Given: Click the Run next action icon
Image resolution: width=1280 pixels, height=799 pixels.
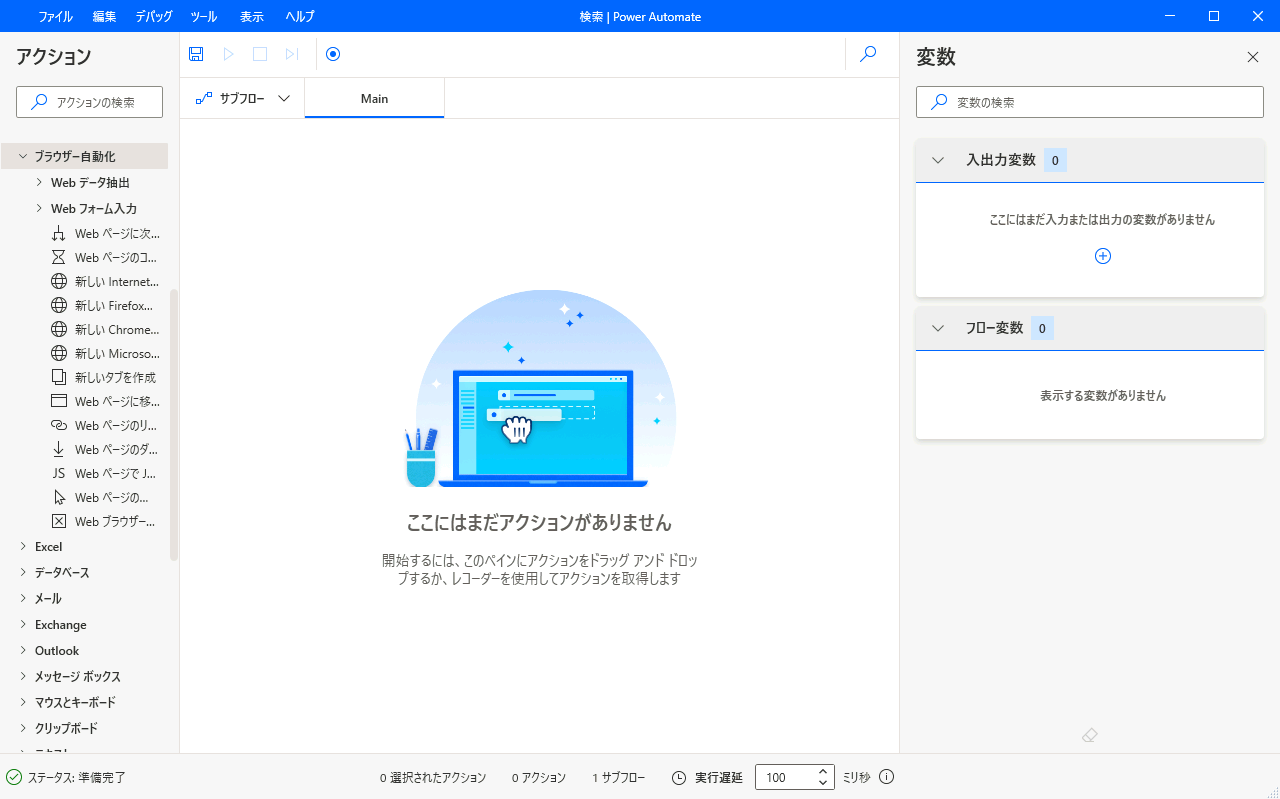Looking at the screenshot, I should pyautogui.click(x=292, y=54).
